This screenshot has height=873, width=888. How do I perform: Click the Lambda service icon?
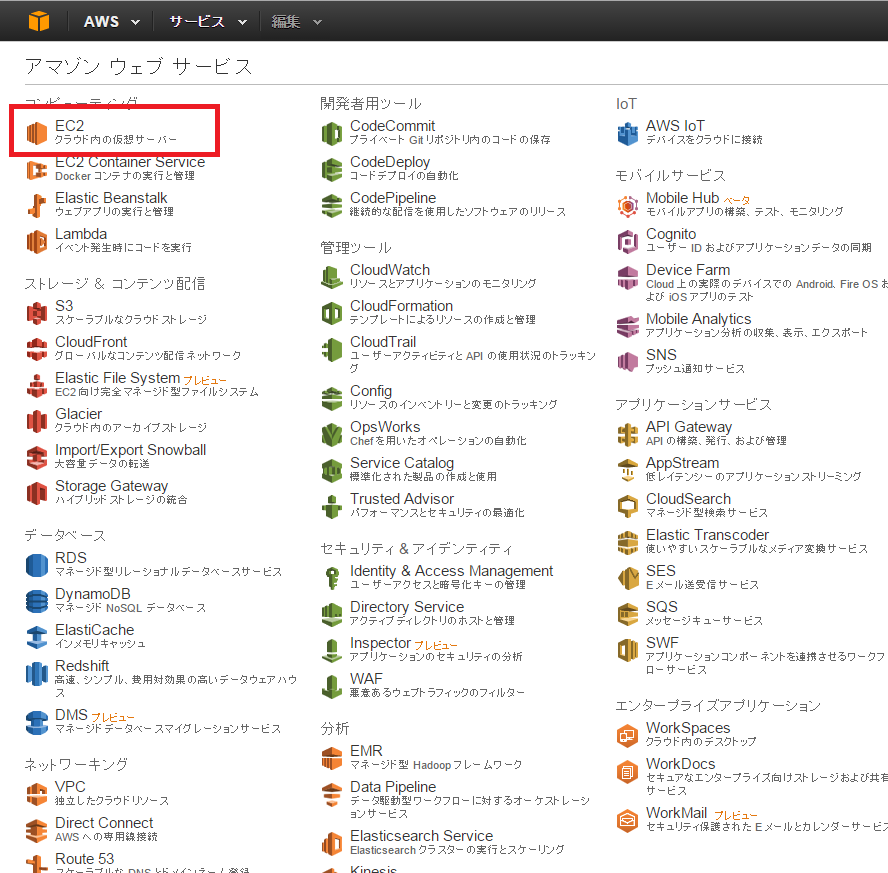click(37, 241)
